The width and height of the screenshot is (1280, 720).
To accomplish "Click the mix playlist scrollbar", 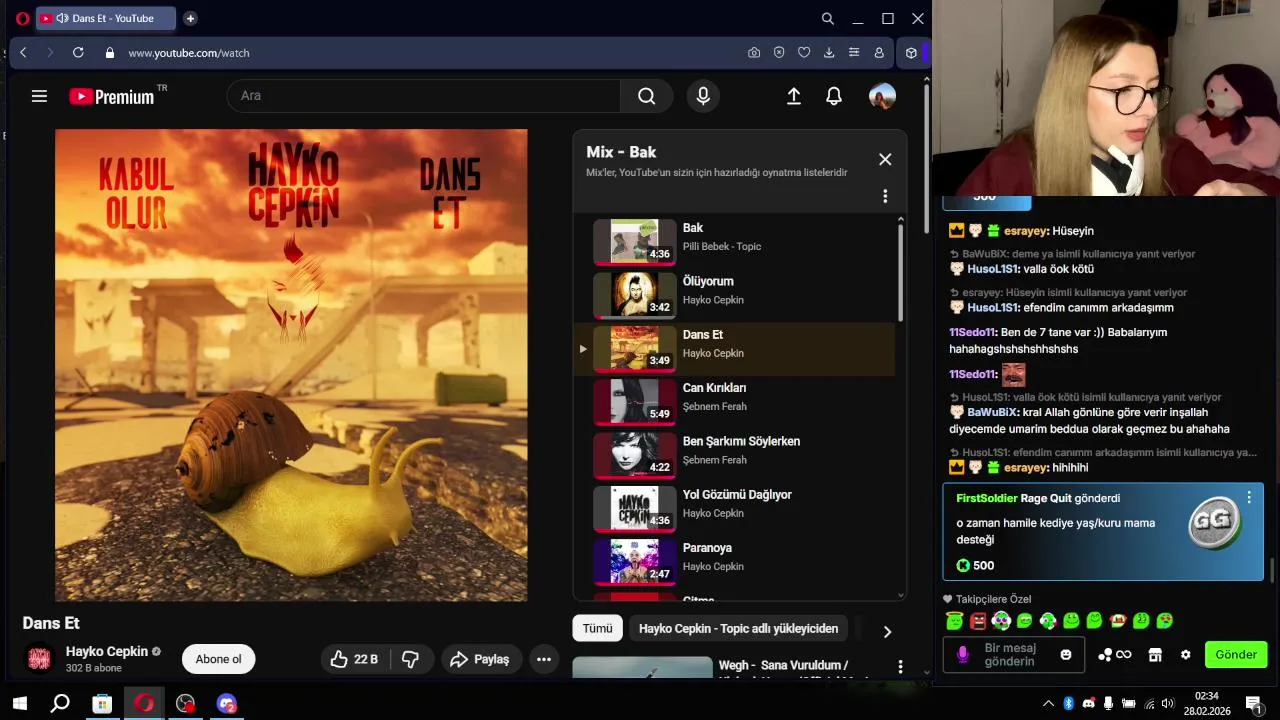I will [x=901, y=271].
